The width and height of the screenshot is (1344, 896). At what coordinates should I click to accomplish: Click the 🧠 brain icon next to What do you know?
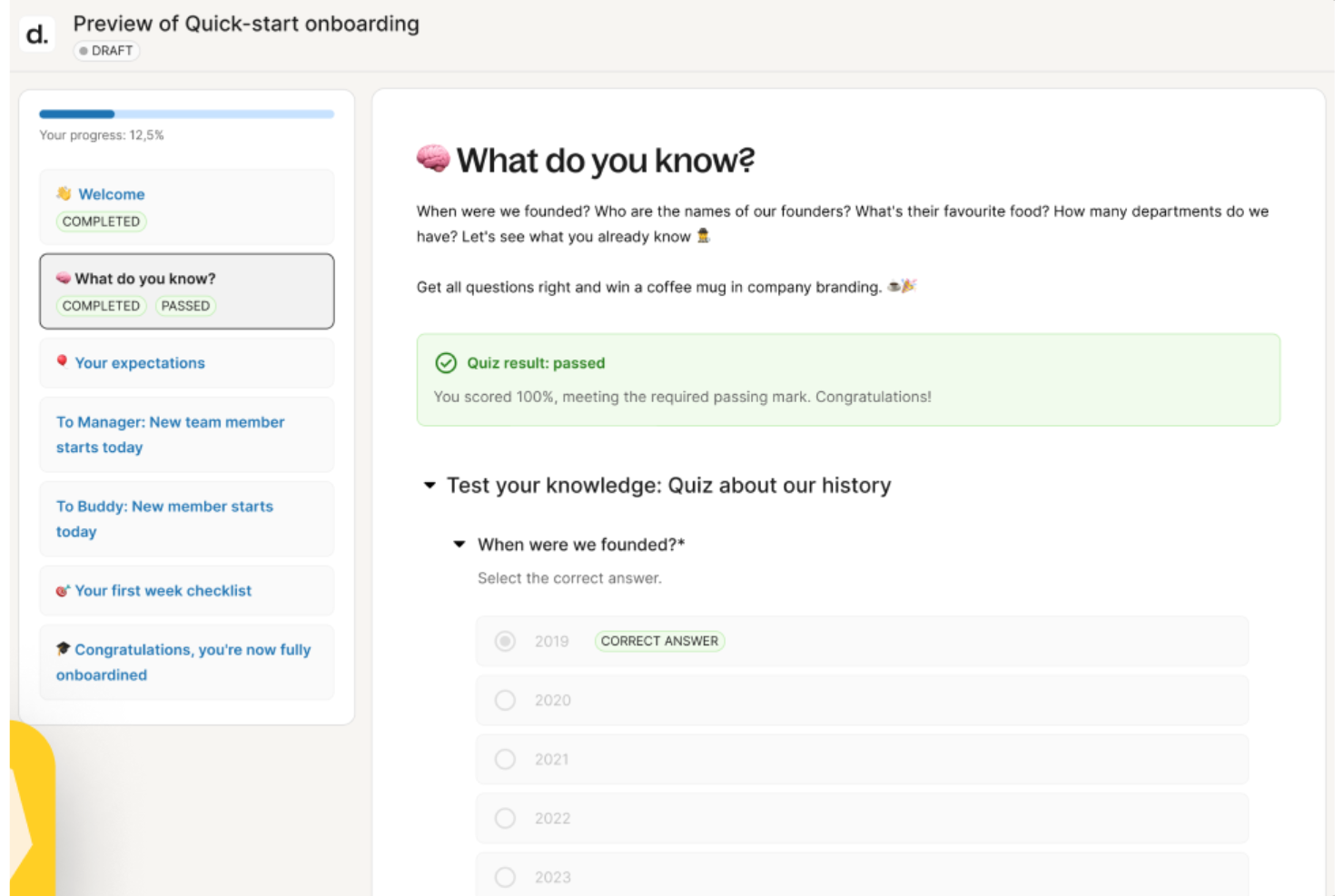(62, 279)
